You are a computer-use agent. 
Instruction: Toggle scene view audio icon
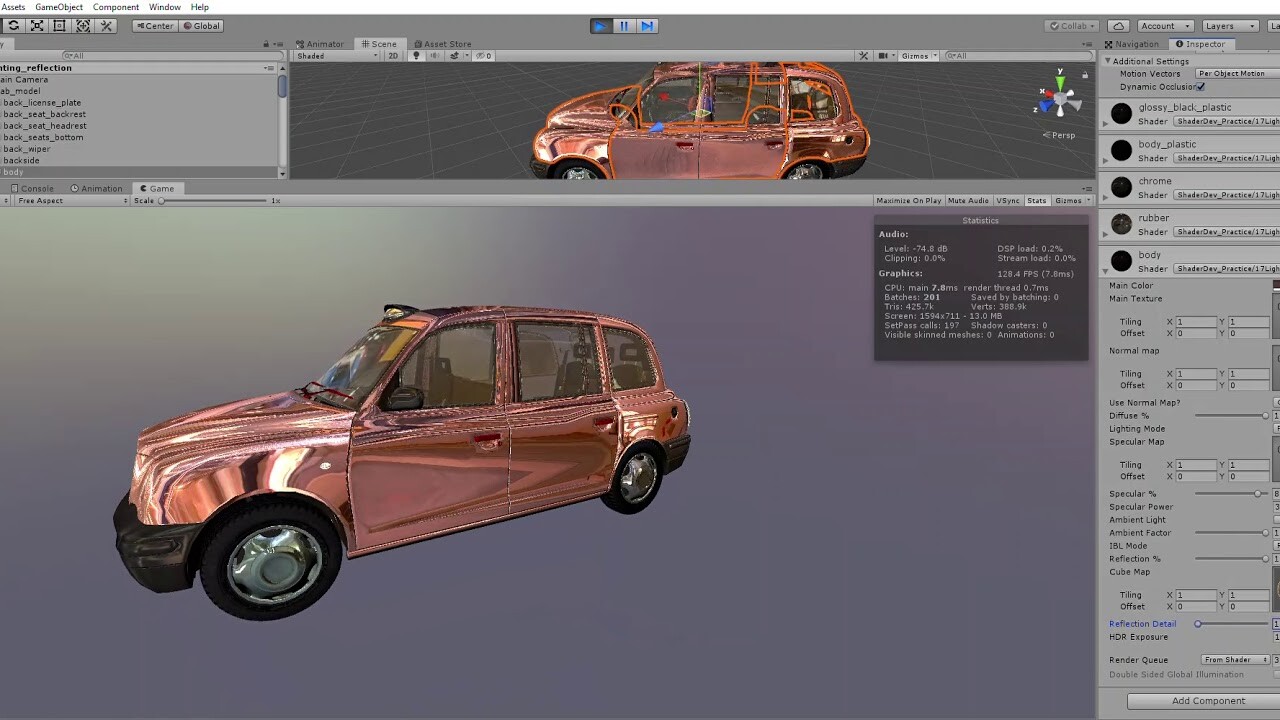coord(436,55)
